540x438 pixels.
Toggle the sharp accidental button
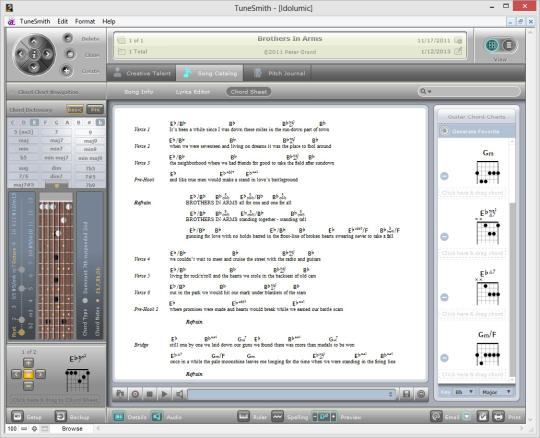[x=90, y=123]
